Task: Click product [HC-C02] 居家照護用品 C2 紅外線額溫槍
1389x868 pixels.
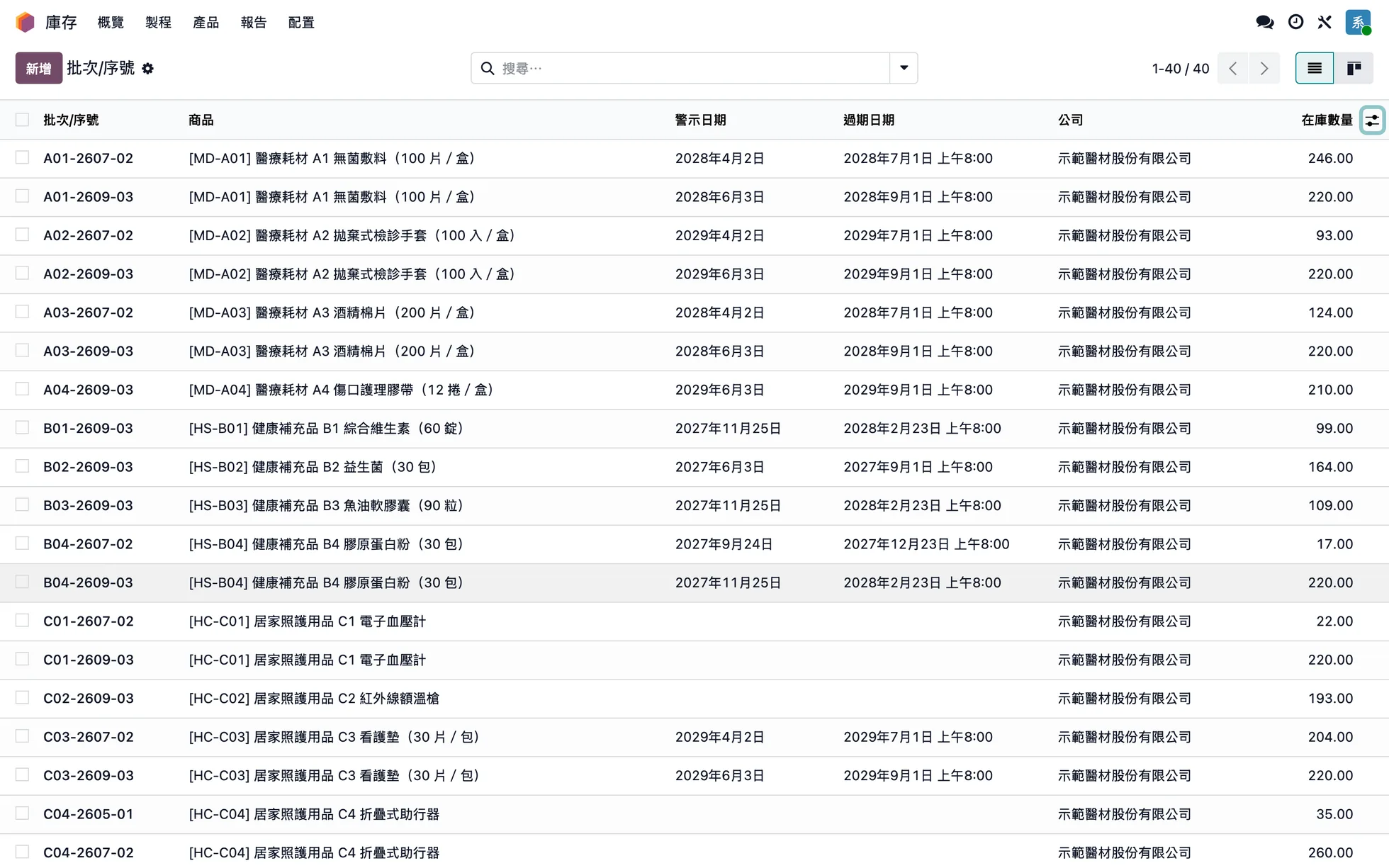Action: tap(314, 698)
